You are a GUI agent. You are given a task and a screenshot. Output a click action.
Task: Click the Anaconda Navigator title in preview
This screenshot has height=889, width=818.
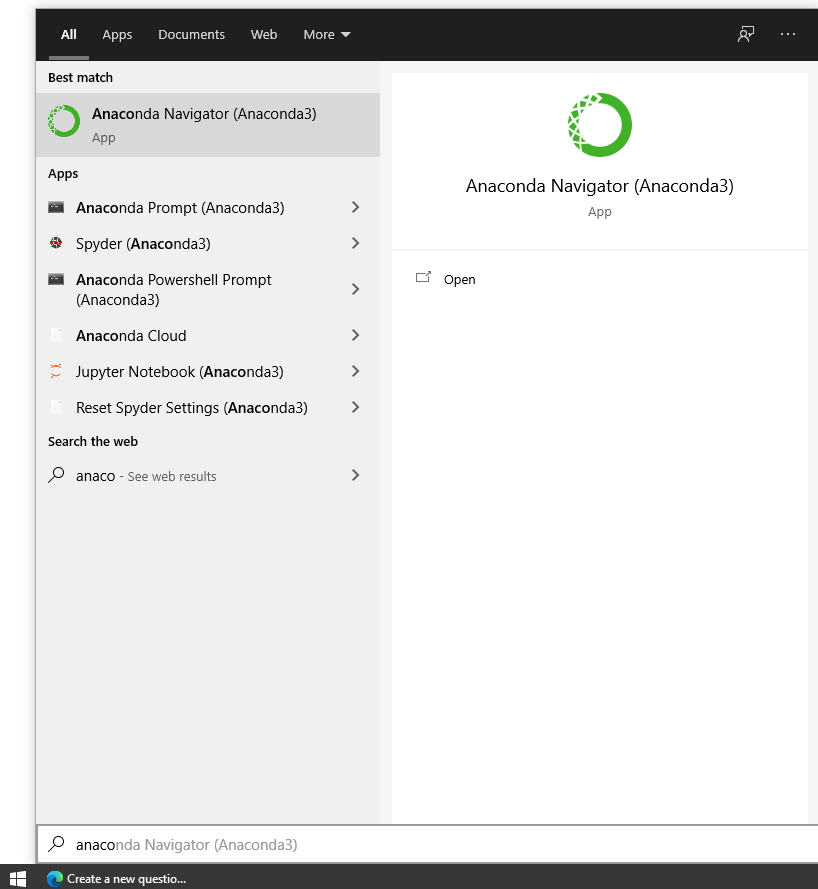600,186
